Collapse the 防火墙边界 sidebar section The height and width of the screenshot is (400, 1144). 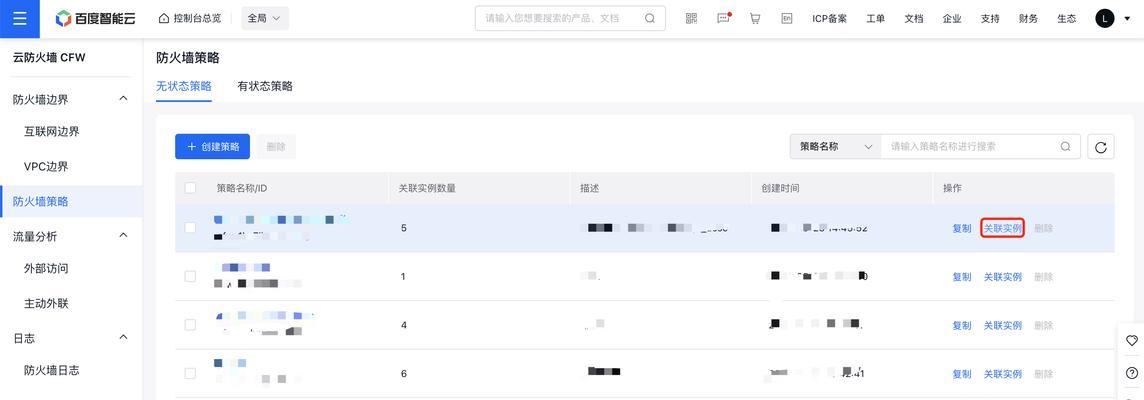click(x=123, y=99)
